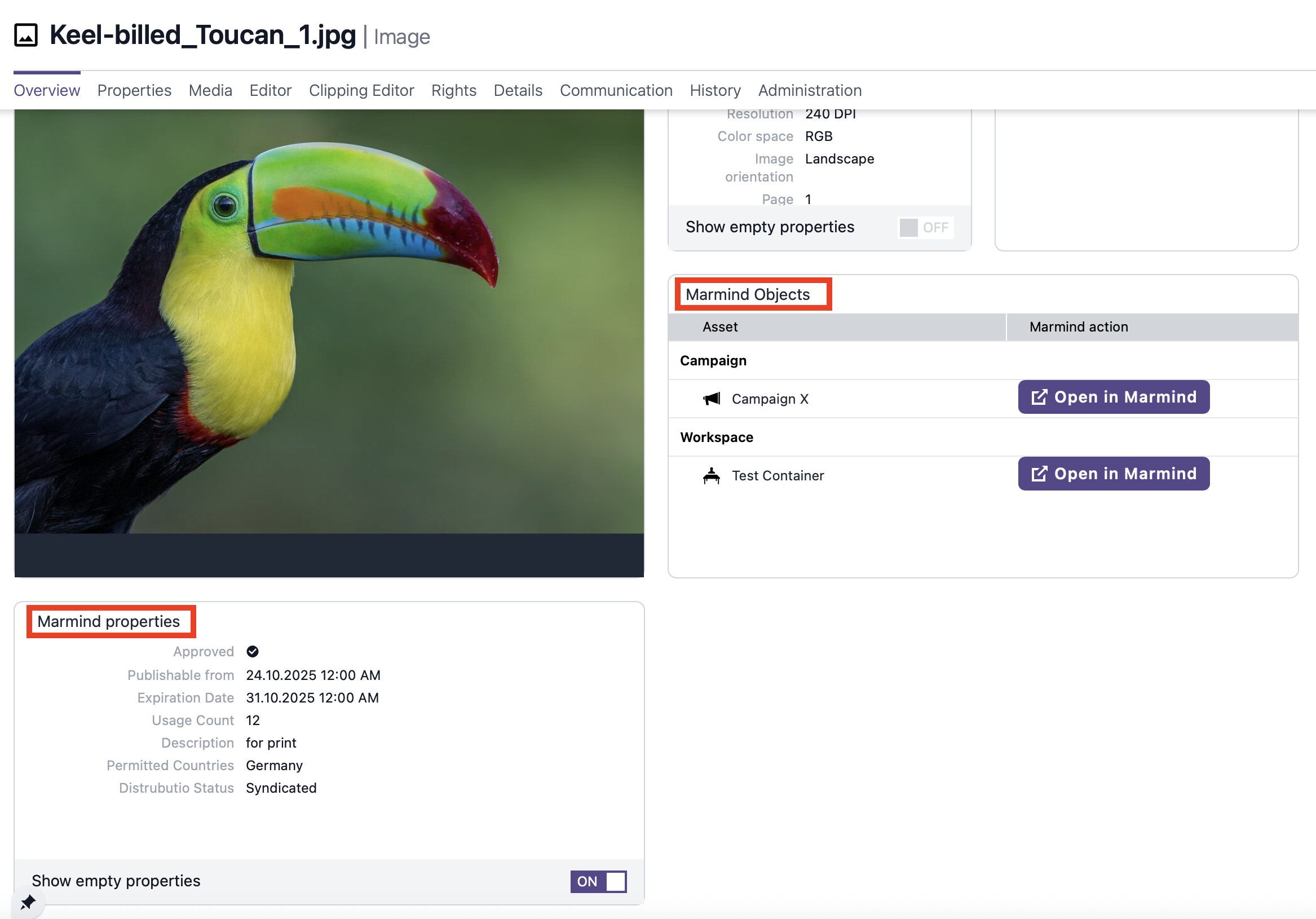Click the Marmind action column header
The height and width of the screenshot is (919, 1316).
1078,328
